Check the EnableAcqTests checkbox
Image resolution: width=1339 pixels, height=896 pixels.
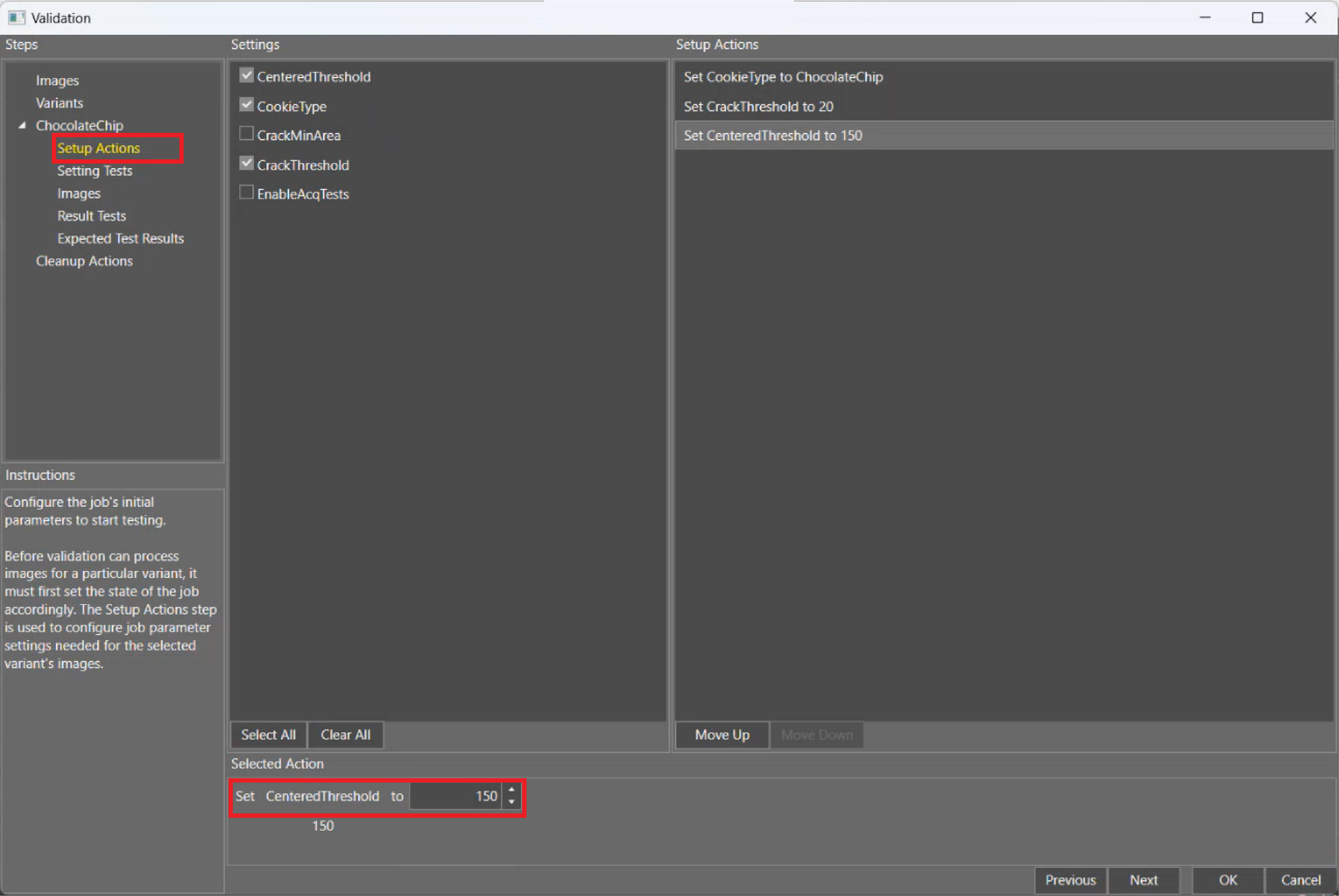(x=246, y=193)
